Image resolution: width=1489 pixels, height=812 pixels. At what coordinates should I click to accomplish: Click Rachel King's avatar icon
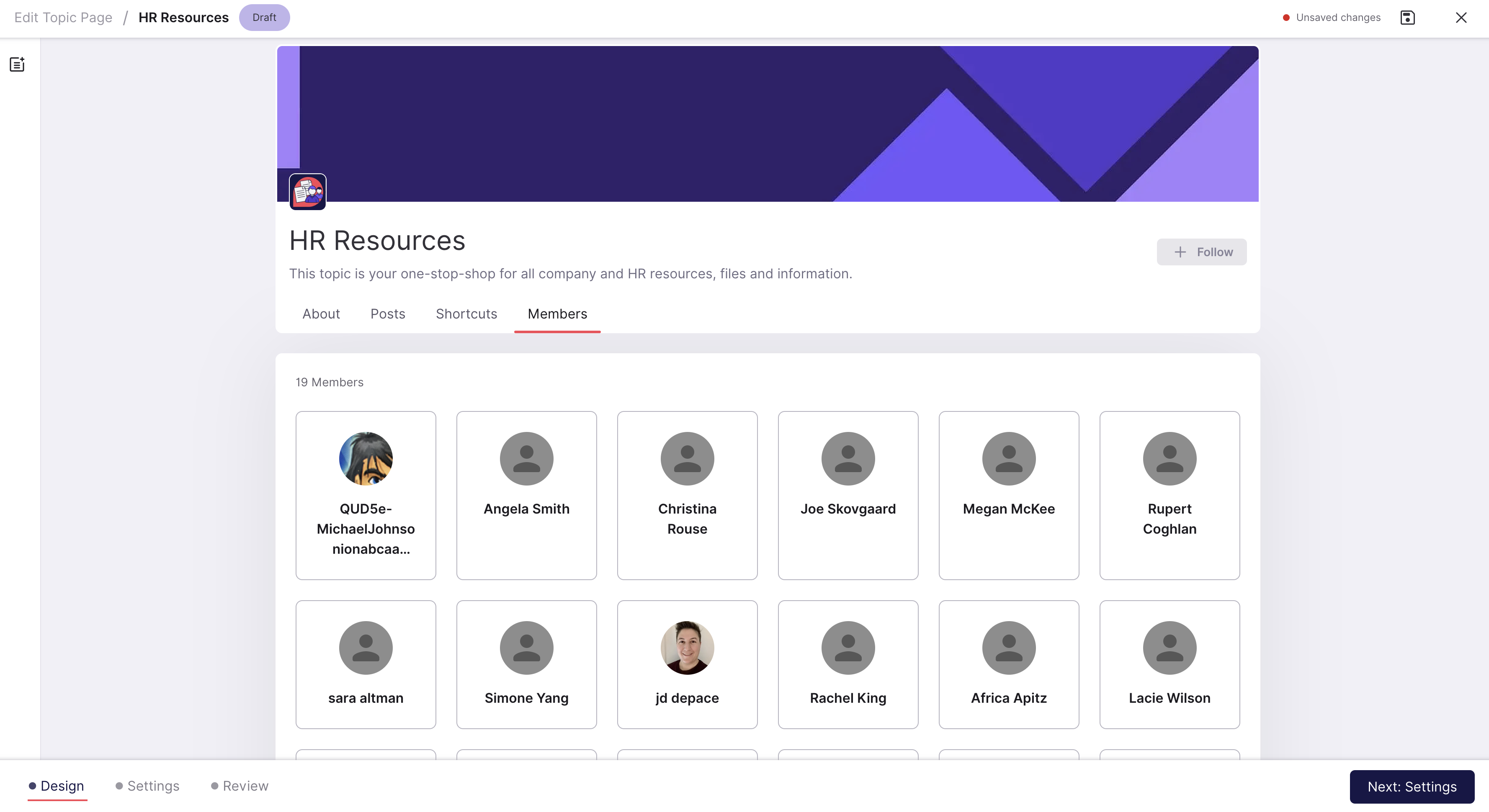(x=848, y=647)
